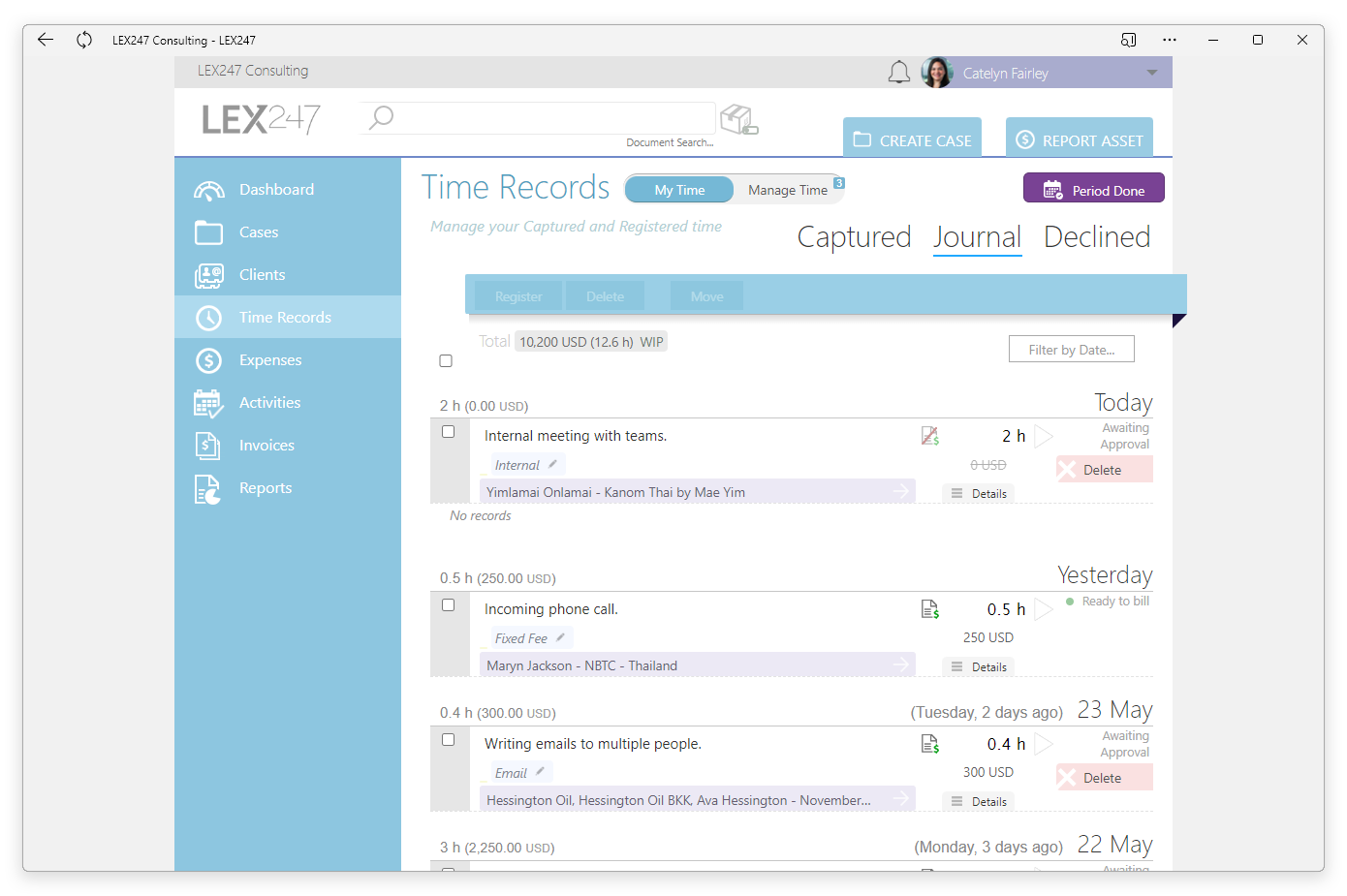The width and height of the screenshot is (1347, 896).
Task: Click the search magnifier icon
Action: (381, 117)
